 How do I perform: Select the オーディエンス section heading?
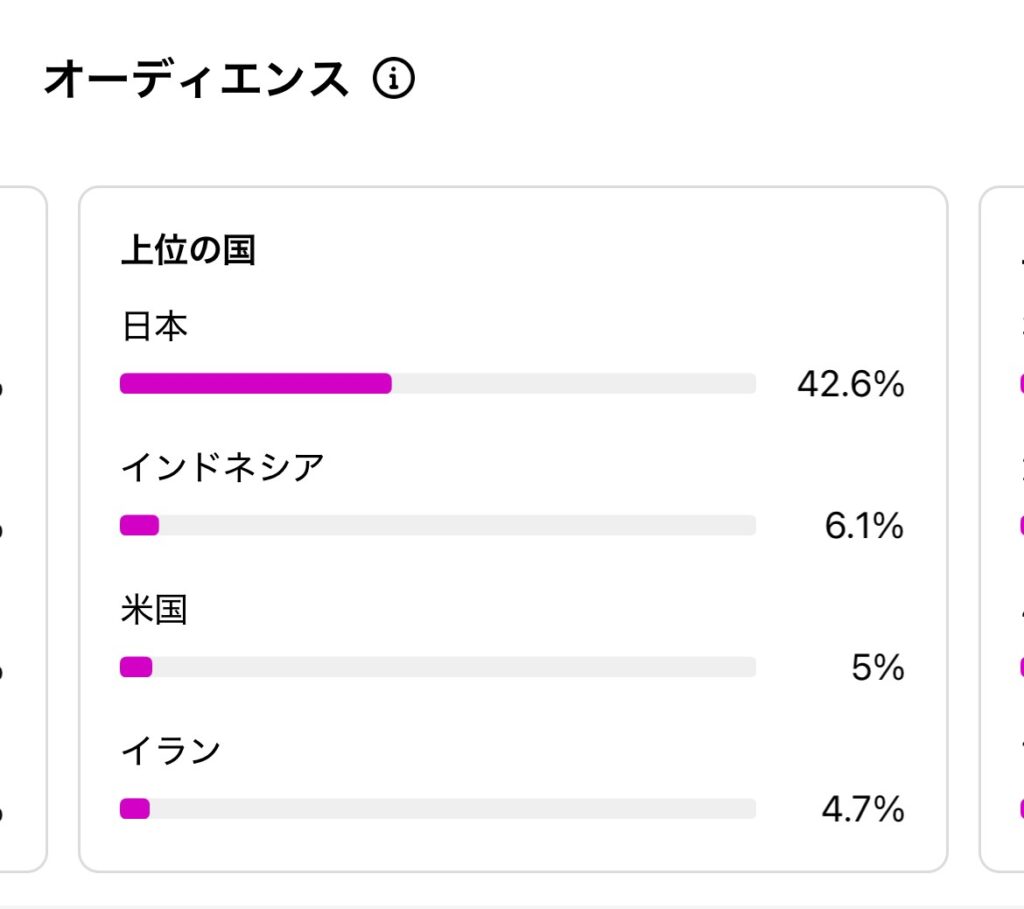[x=196, y=78]
